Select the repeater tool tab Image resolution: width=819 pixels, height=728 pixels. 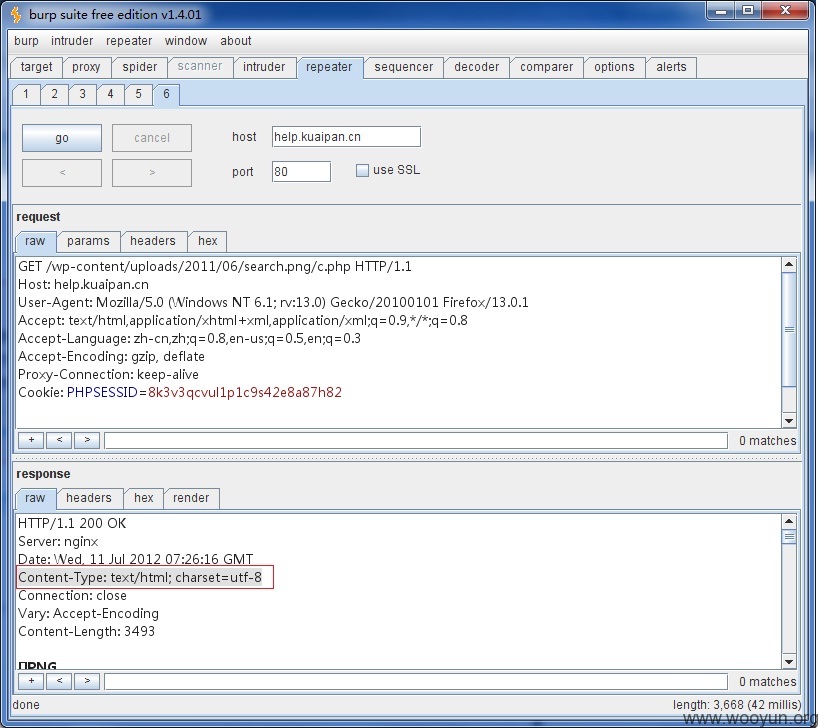[329, 67]
